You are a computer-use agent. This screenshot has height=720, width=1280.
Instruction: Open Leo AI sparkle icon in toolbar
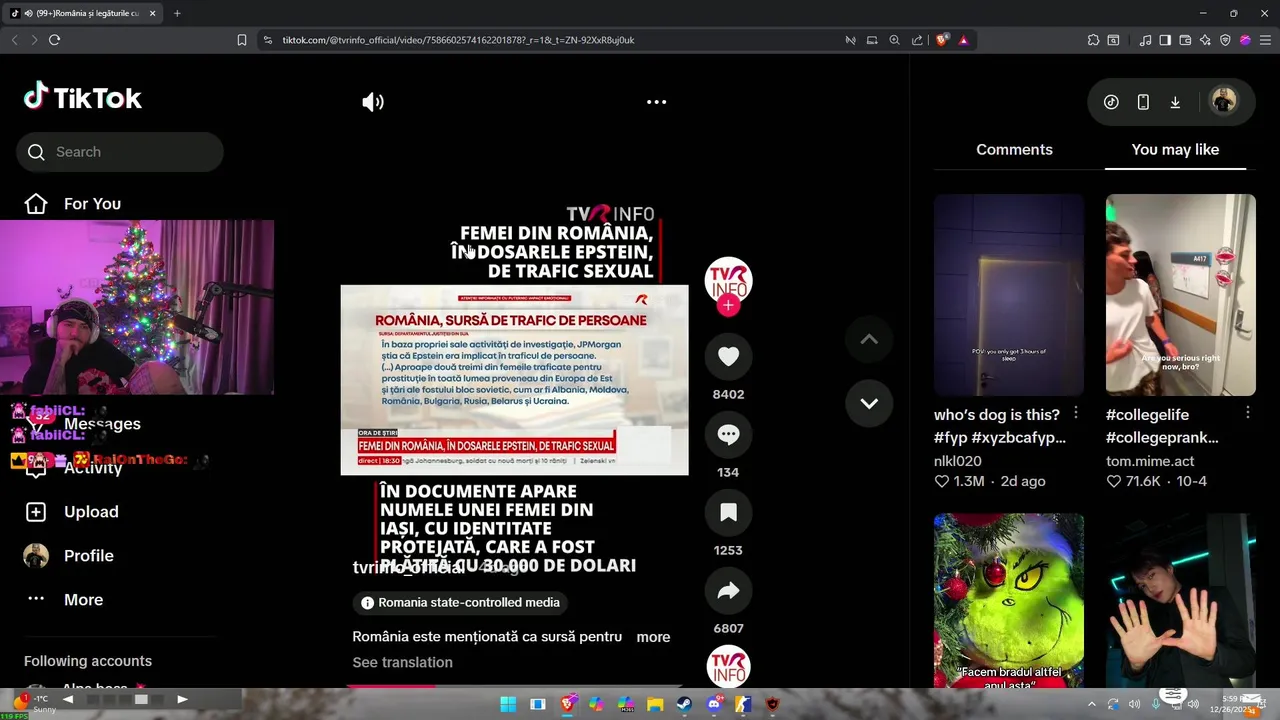click(1205, 40)
